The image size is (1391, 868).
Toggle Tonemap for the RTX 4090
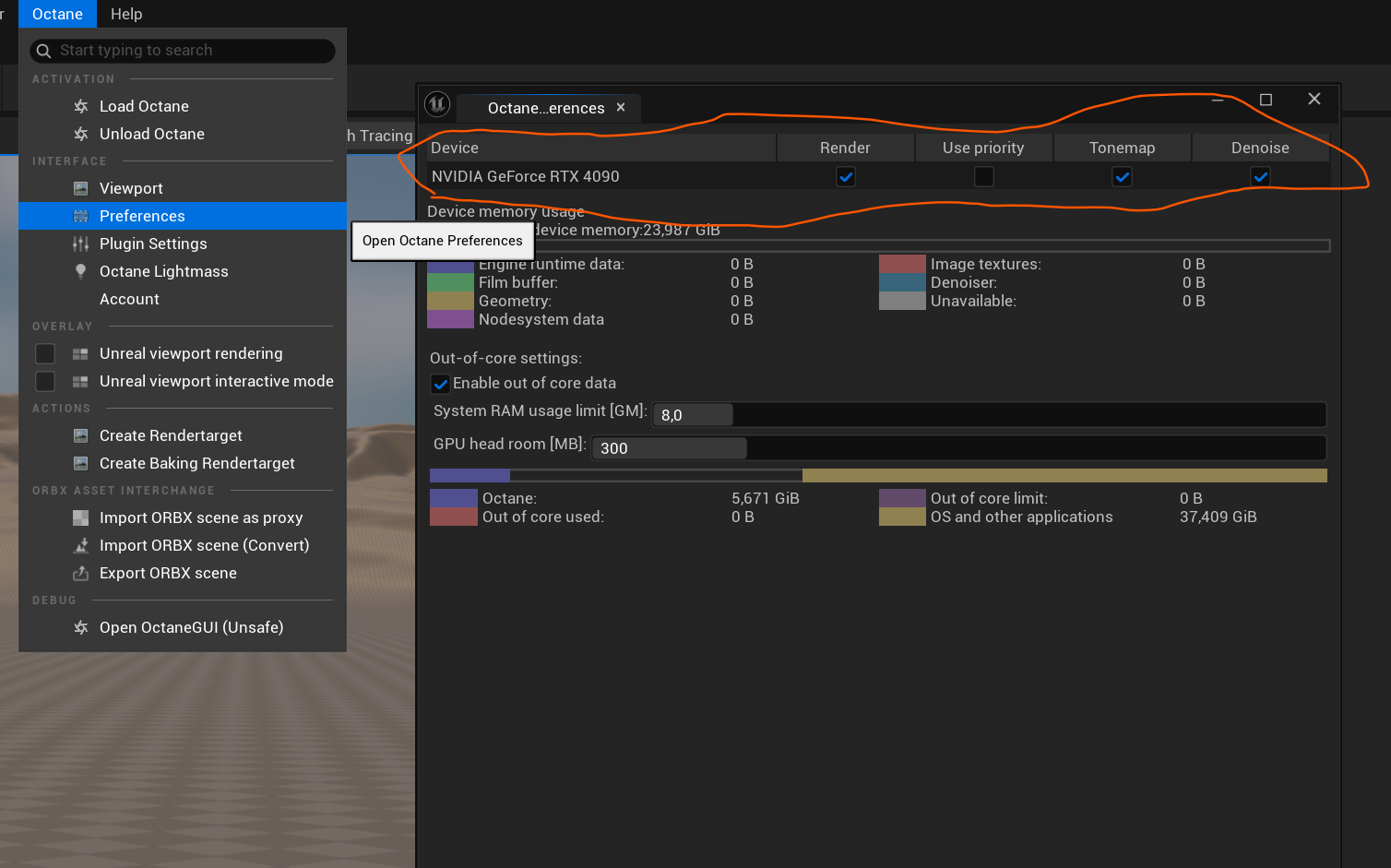(1122, 176)
